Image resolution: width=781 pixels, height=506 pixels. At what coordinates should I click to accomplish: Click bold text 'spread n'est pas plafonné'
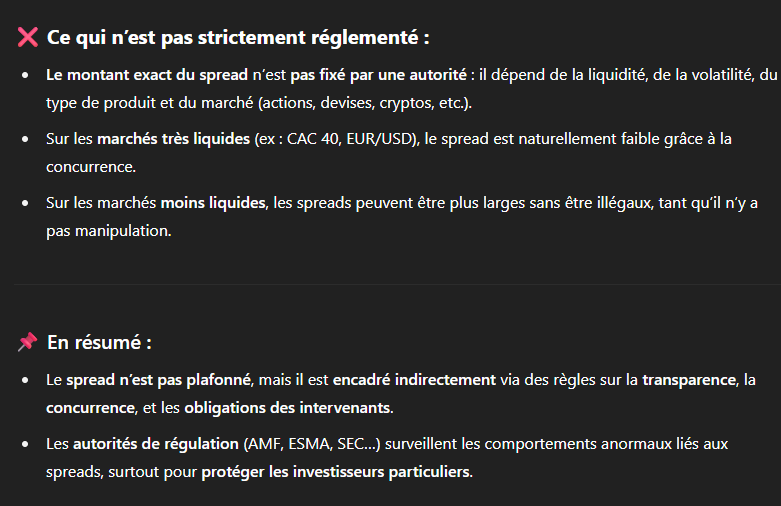tap(159, 380)
